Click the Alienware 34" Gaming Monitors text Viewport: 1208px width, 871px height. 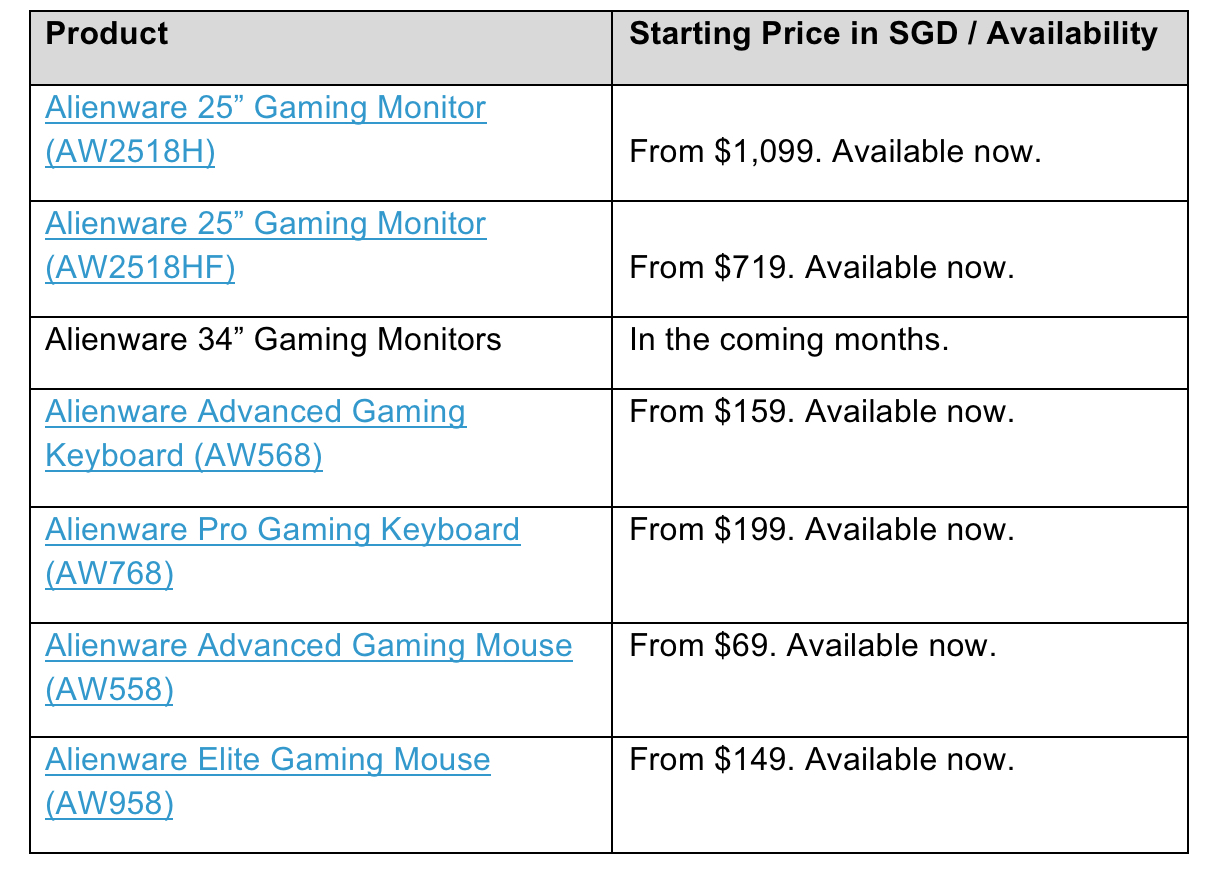[273, 340]
